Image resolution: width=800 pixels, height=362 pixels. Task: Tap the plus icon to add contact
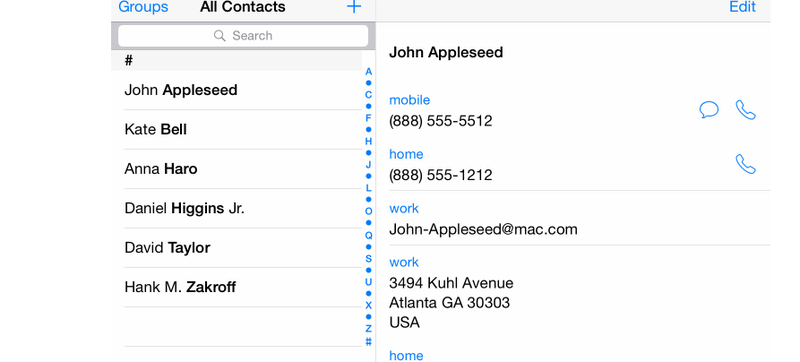click(x=354, y=7)
